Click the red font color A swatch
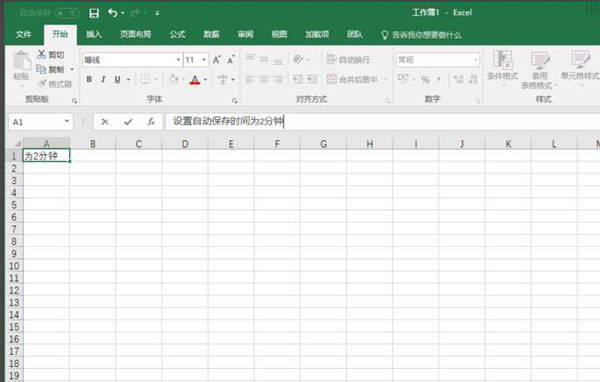This screenshot has width=600, height=382. tap(195, 80)
